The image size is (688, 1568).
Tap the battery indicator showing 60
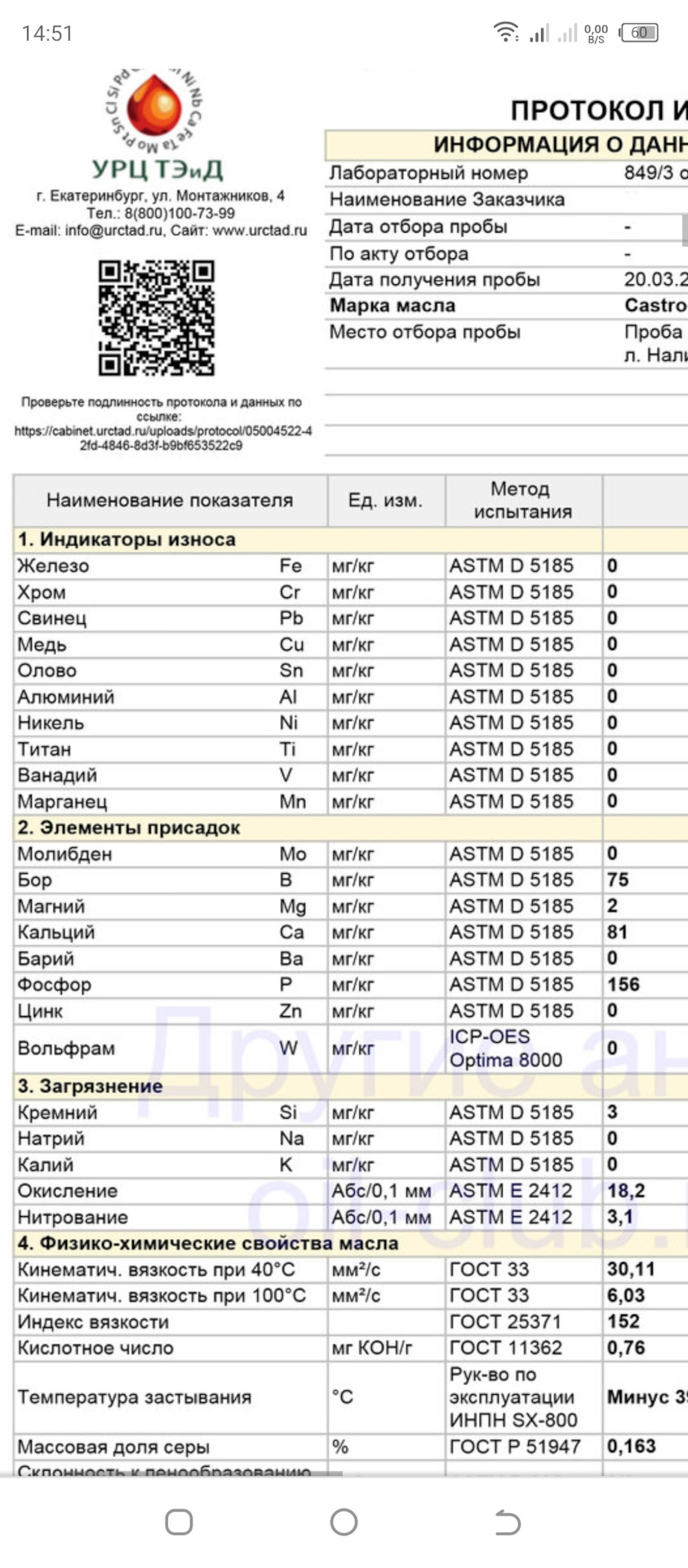coord(639,33)
